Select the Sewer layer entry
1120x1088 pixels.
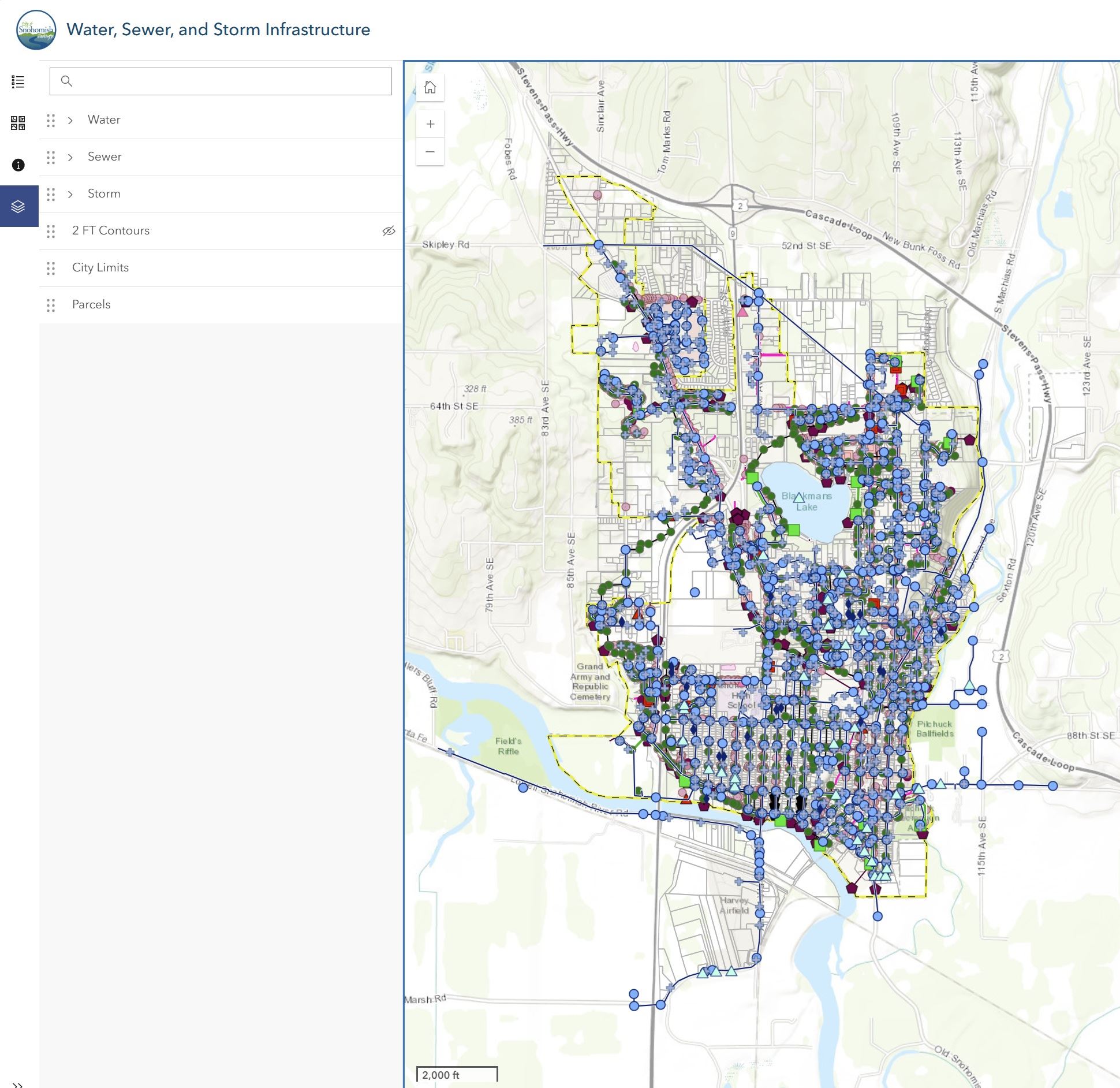tap(104, 157)
